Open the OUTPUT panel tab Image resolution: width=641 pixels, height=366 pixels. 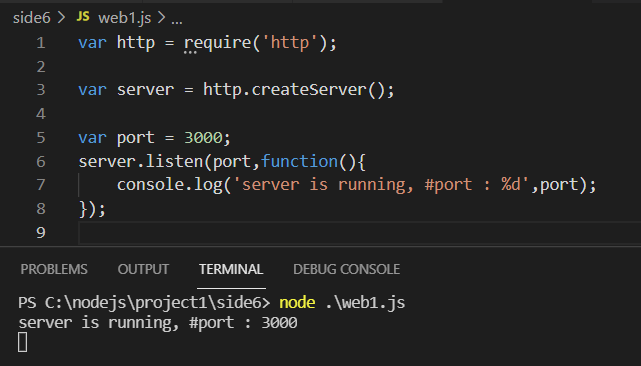tap(143, 269)
